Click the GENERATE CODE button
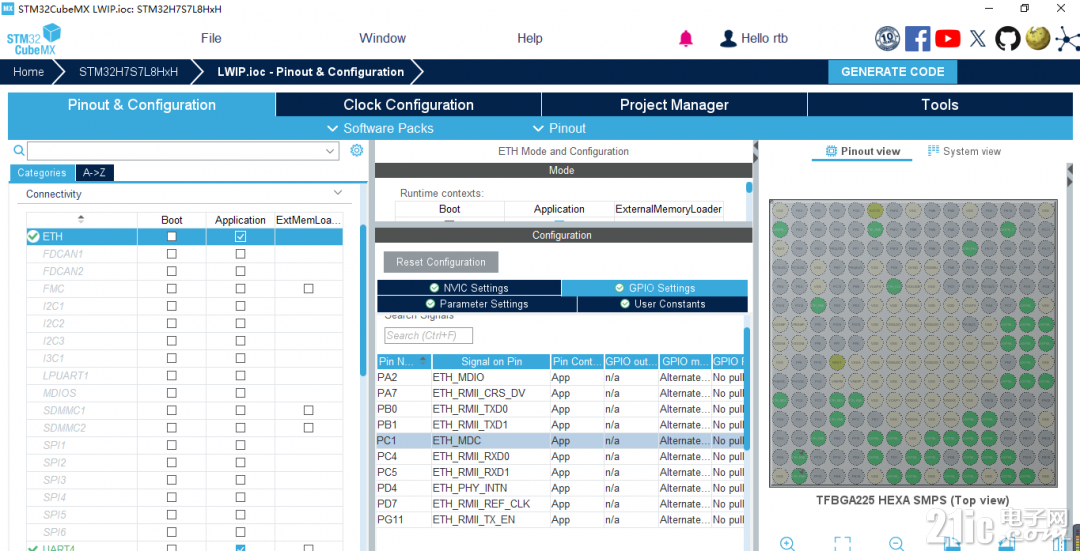The image size is (1080, 551). point(893,72)
